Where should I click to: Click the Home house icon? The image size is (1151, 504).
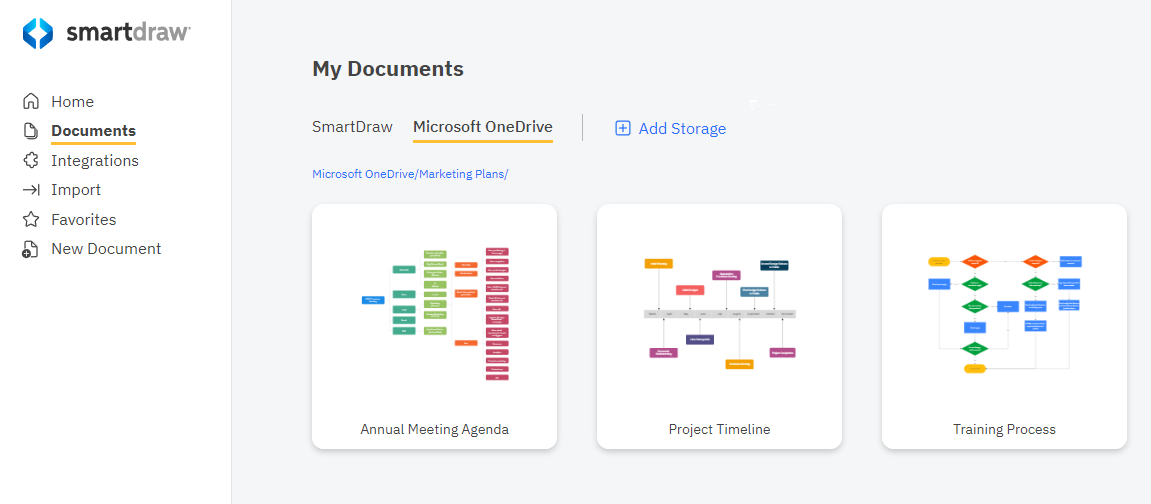tap(31, 101)
